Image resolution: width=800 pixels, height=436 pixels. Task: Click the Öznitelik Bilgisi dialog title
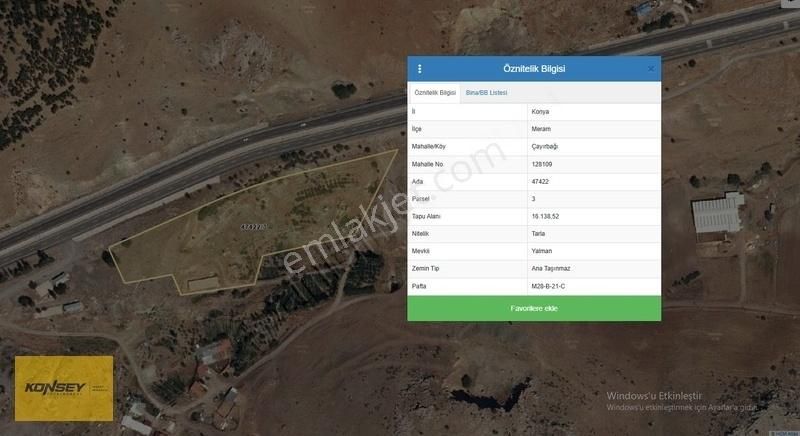coord(534,69)
